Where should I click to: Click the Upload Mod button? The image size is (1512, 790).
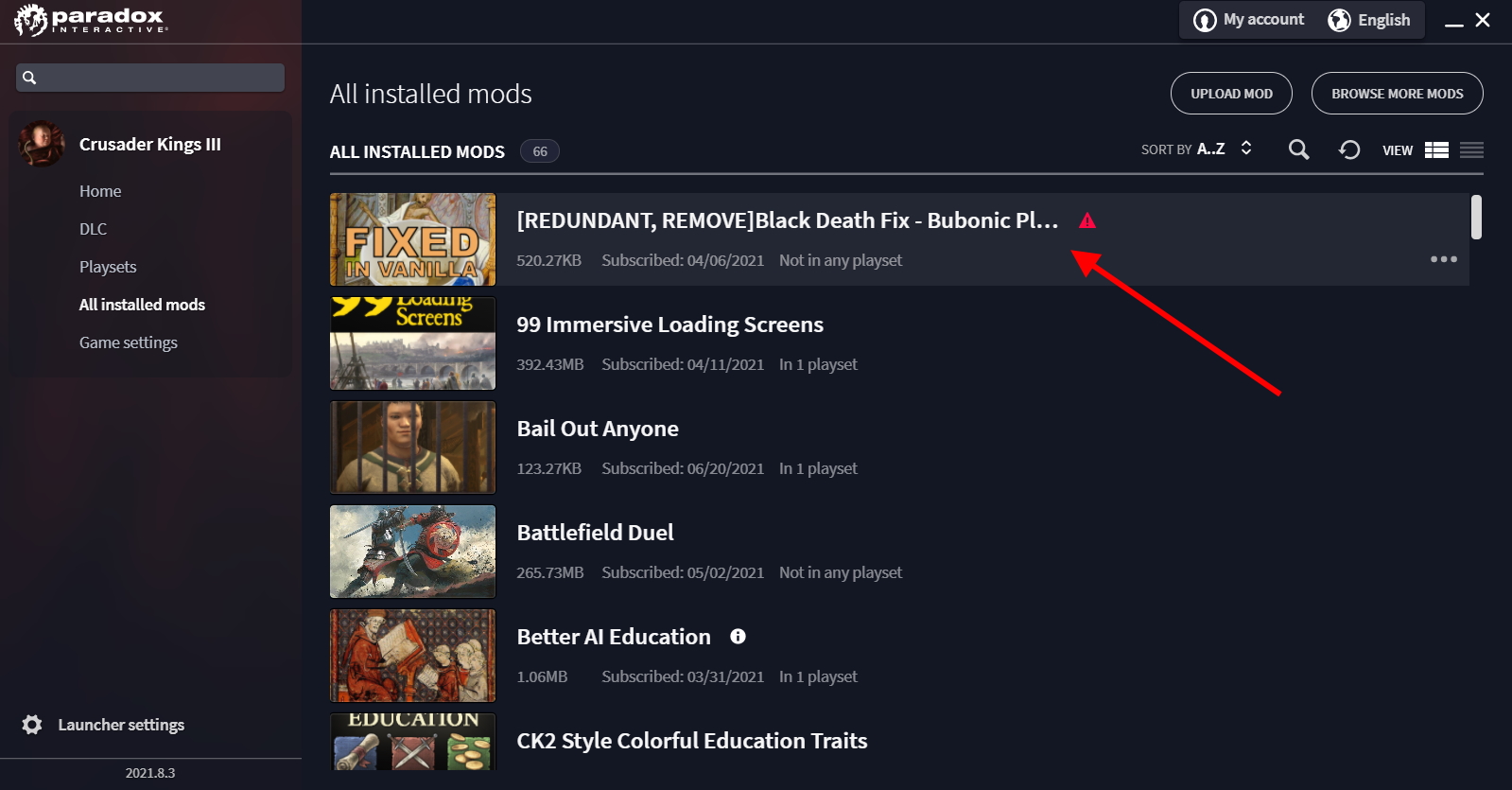click(x=1231, y=94)
